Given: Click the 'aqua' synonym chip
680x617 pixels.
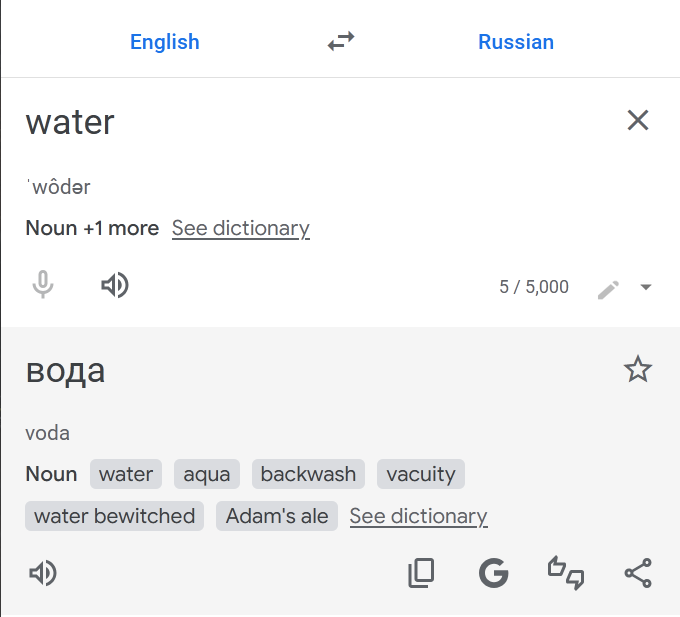Looking at the screenshot, I should 207,474.
